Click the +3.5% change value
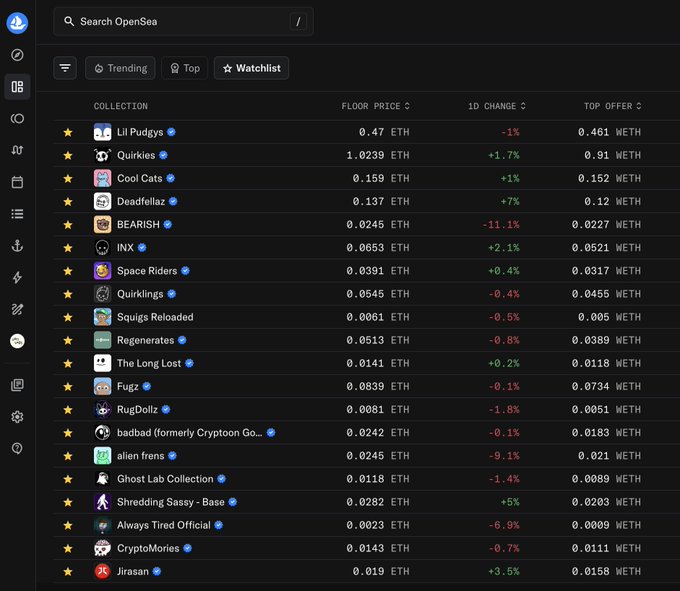 [503, 571]
